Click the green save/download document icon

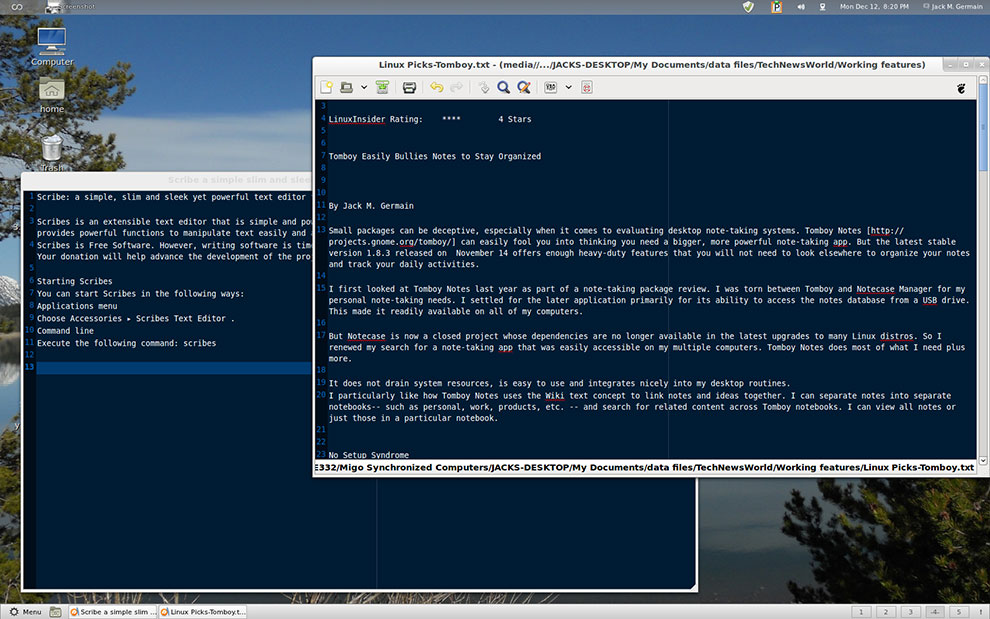click(382, 87)
